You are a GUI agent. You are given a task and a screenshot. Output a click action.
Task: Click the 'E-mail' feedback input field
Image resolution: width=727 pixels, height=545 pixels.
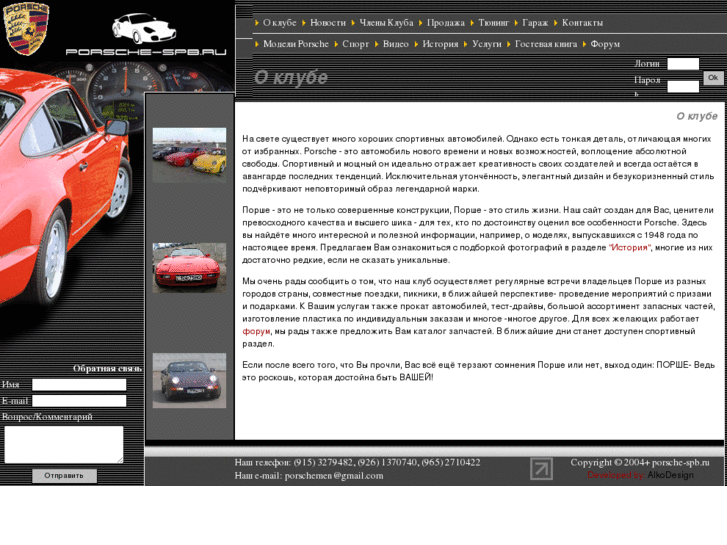click(x=79, y=401)
